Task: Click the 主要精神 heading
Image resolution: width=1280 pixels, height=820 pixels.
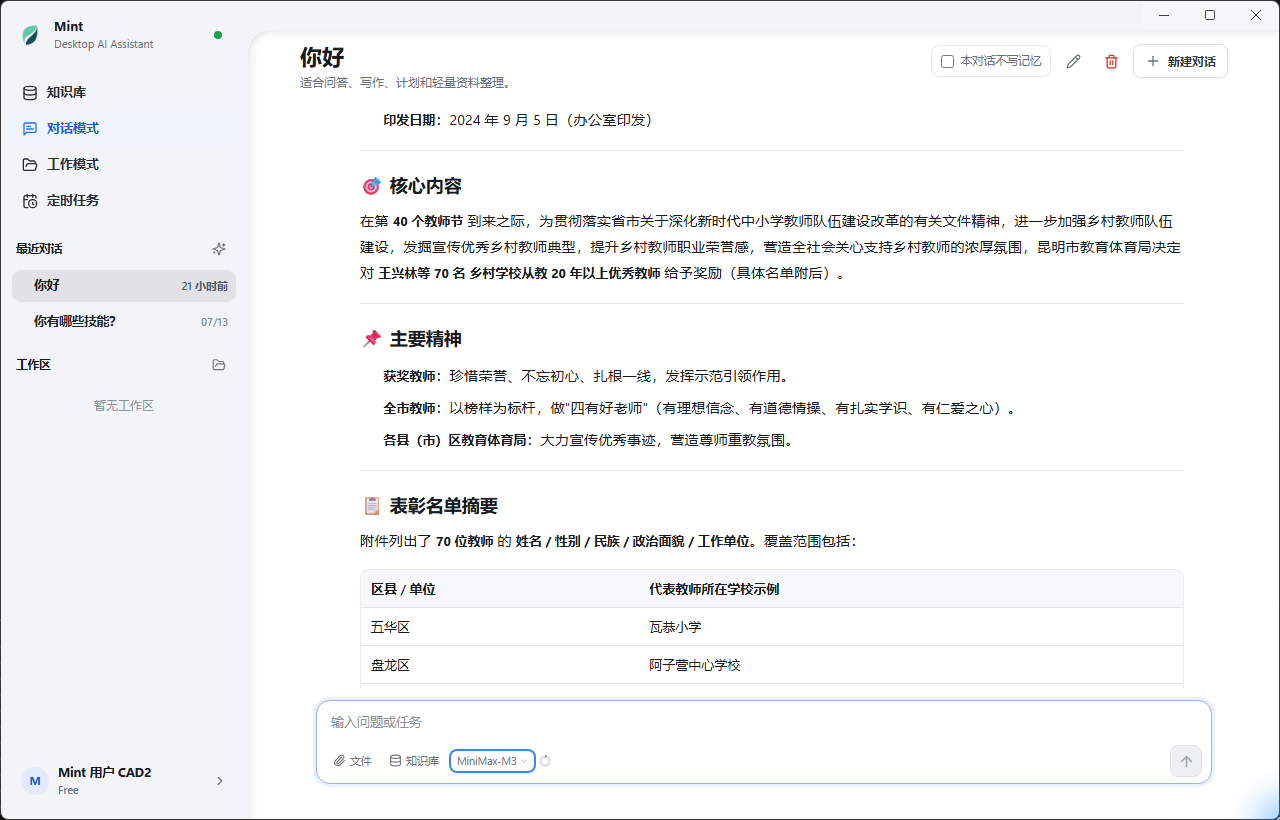Action: [x=426, y=339]
